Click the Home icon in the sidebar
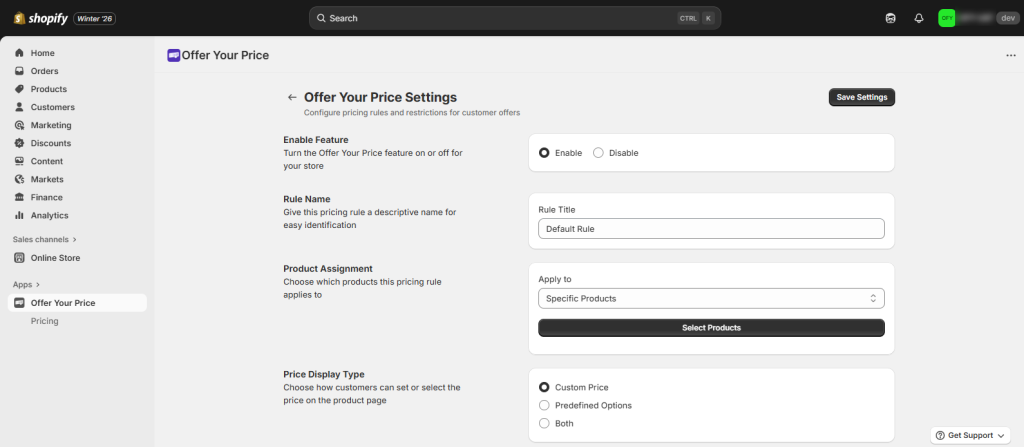 20,53
